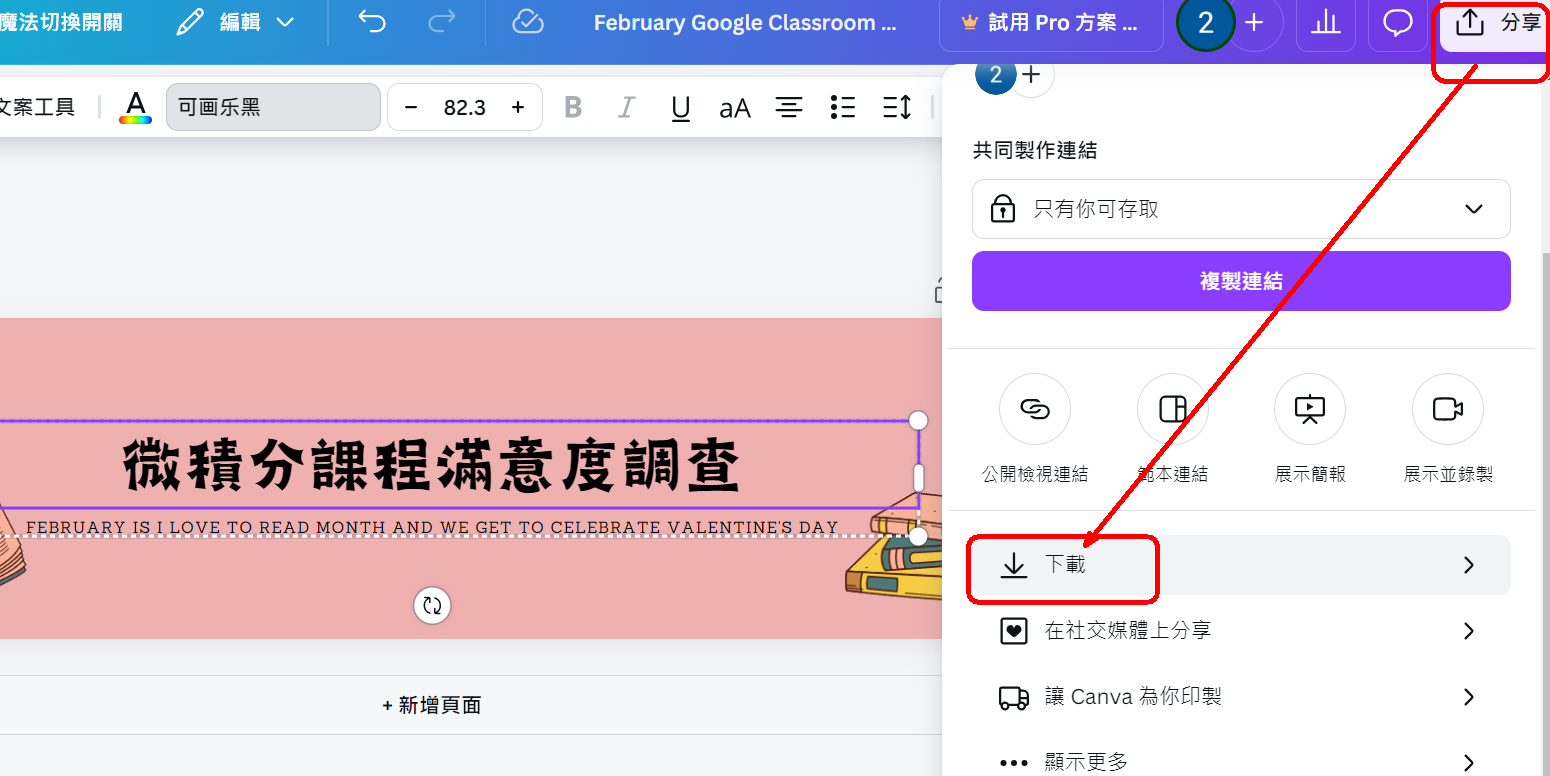Start presentation with 展示簡報 icon
1550x776 pixels.
click(x=1309, y=409)
